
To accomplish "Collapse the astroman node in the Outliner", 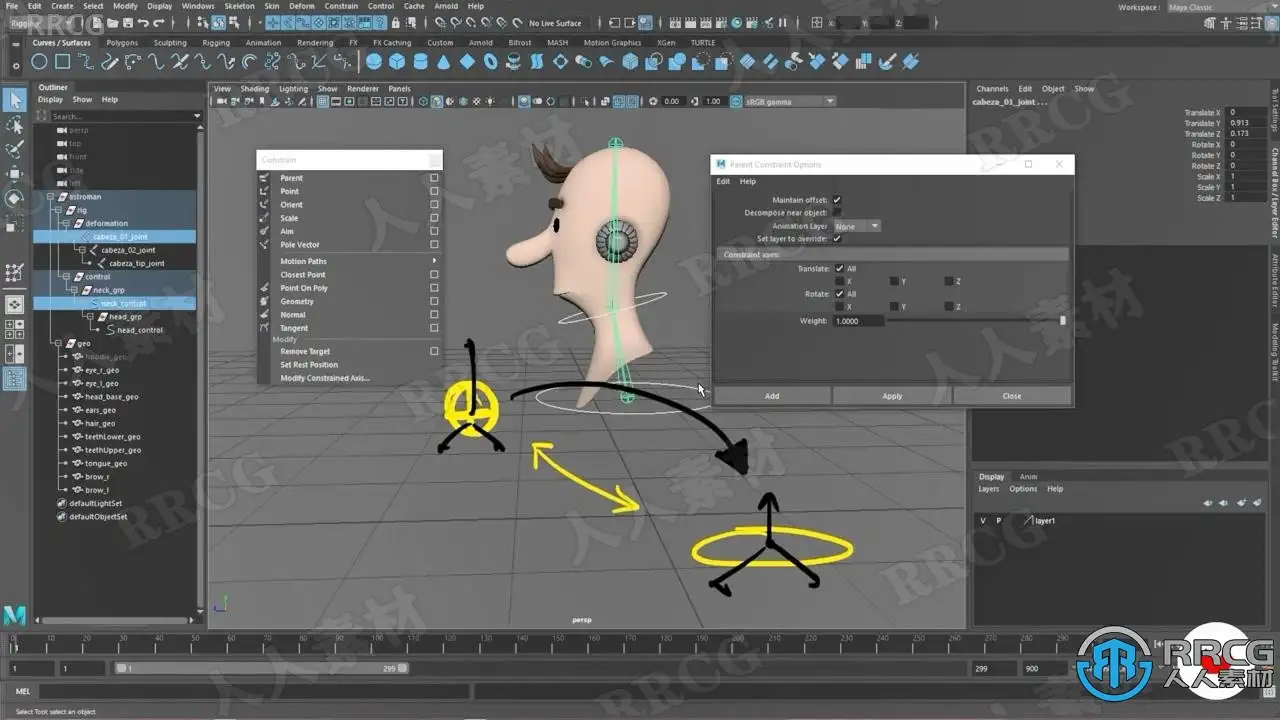I will [x=50, y=197].
